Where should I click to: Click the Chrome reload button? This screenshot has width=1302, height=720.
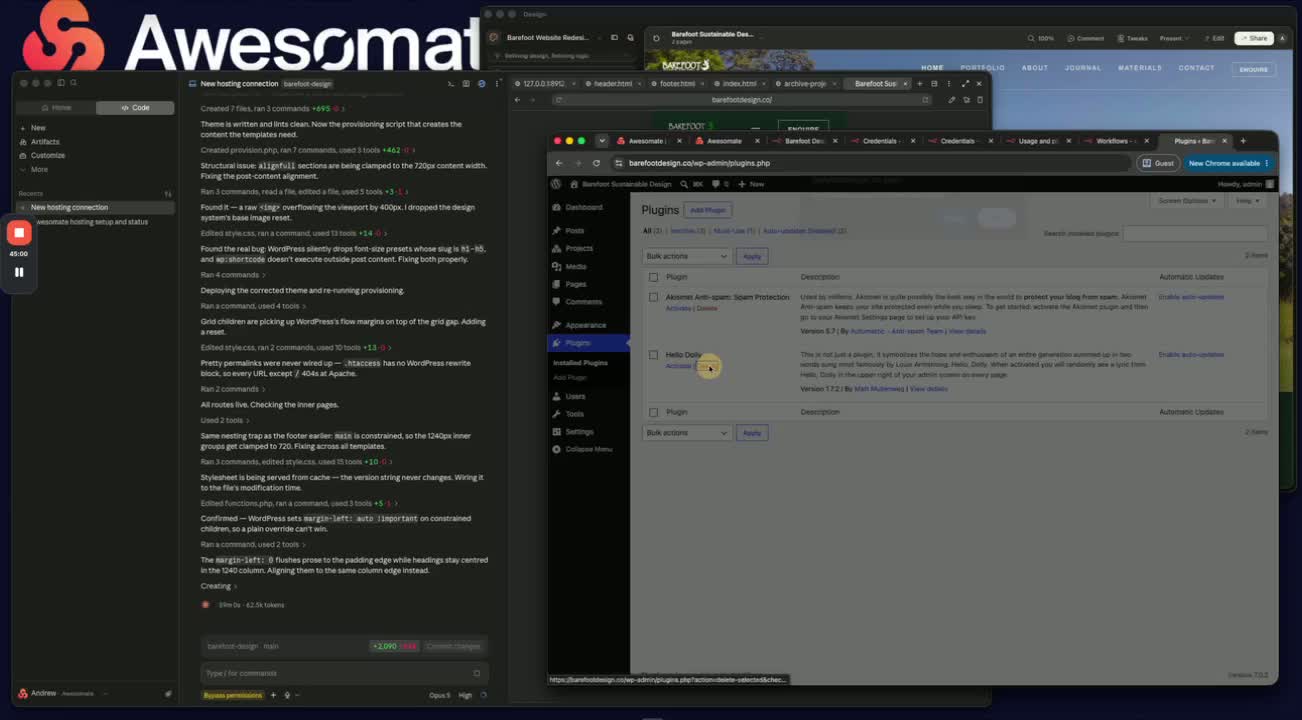click(596, 163)
